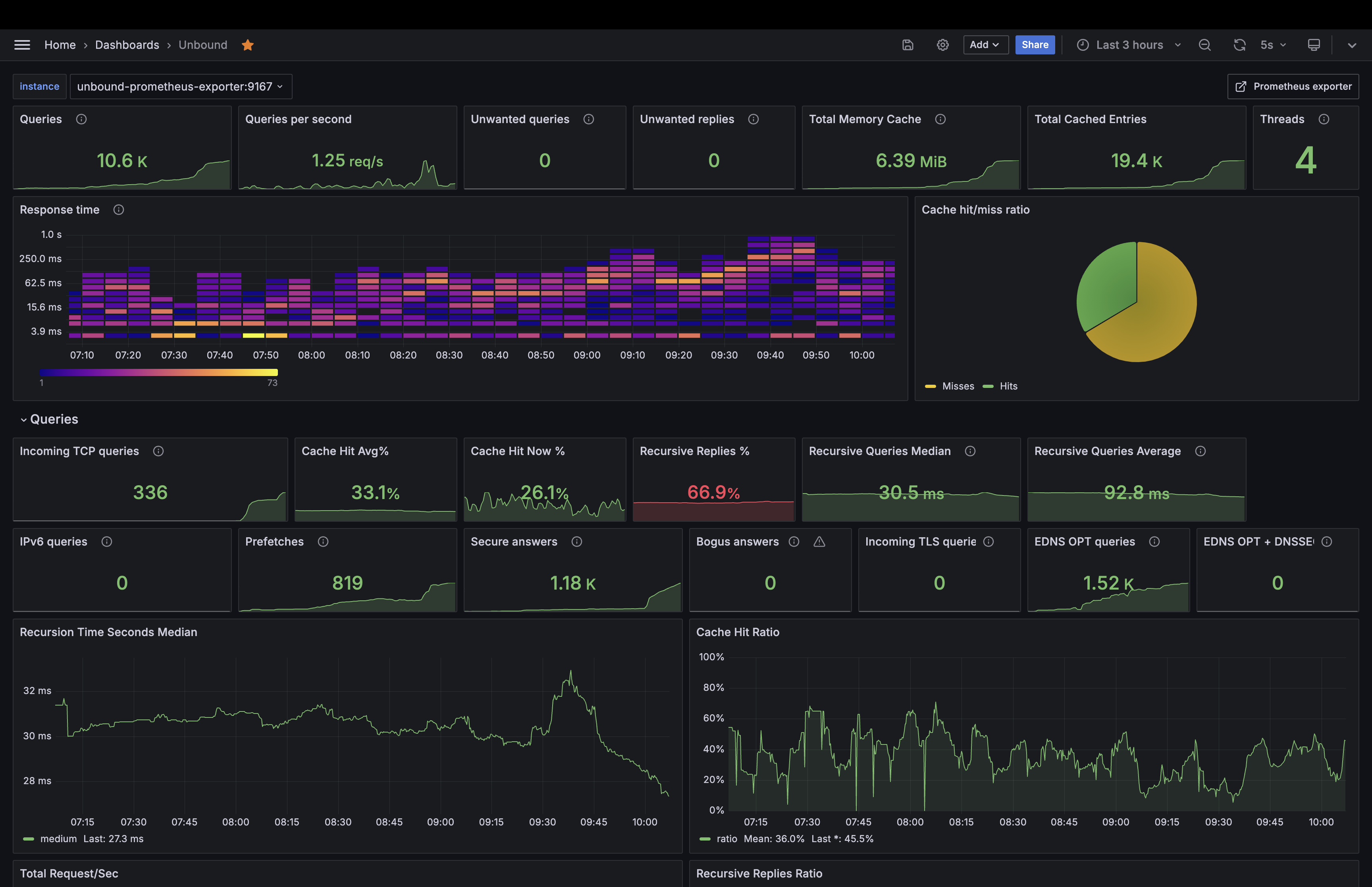Click the Share button

[1035, 45]
